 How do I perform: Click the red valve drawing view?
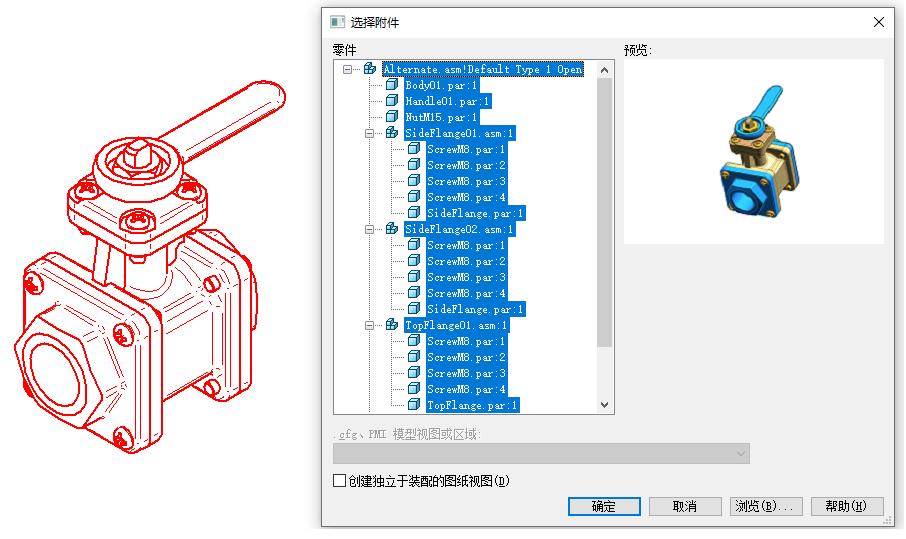coord(150,267)
